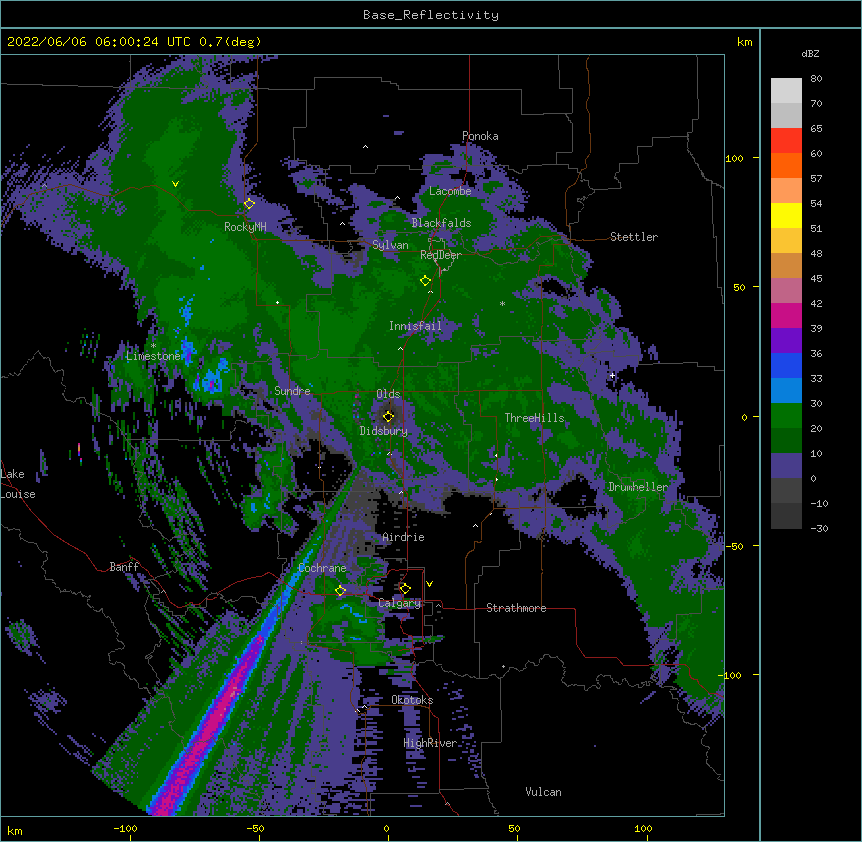Screen dimensions: 862x842
Task: Click the Sylvan label
Action: pyautogui.click(x=390, y=245)
